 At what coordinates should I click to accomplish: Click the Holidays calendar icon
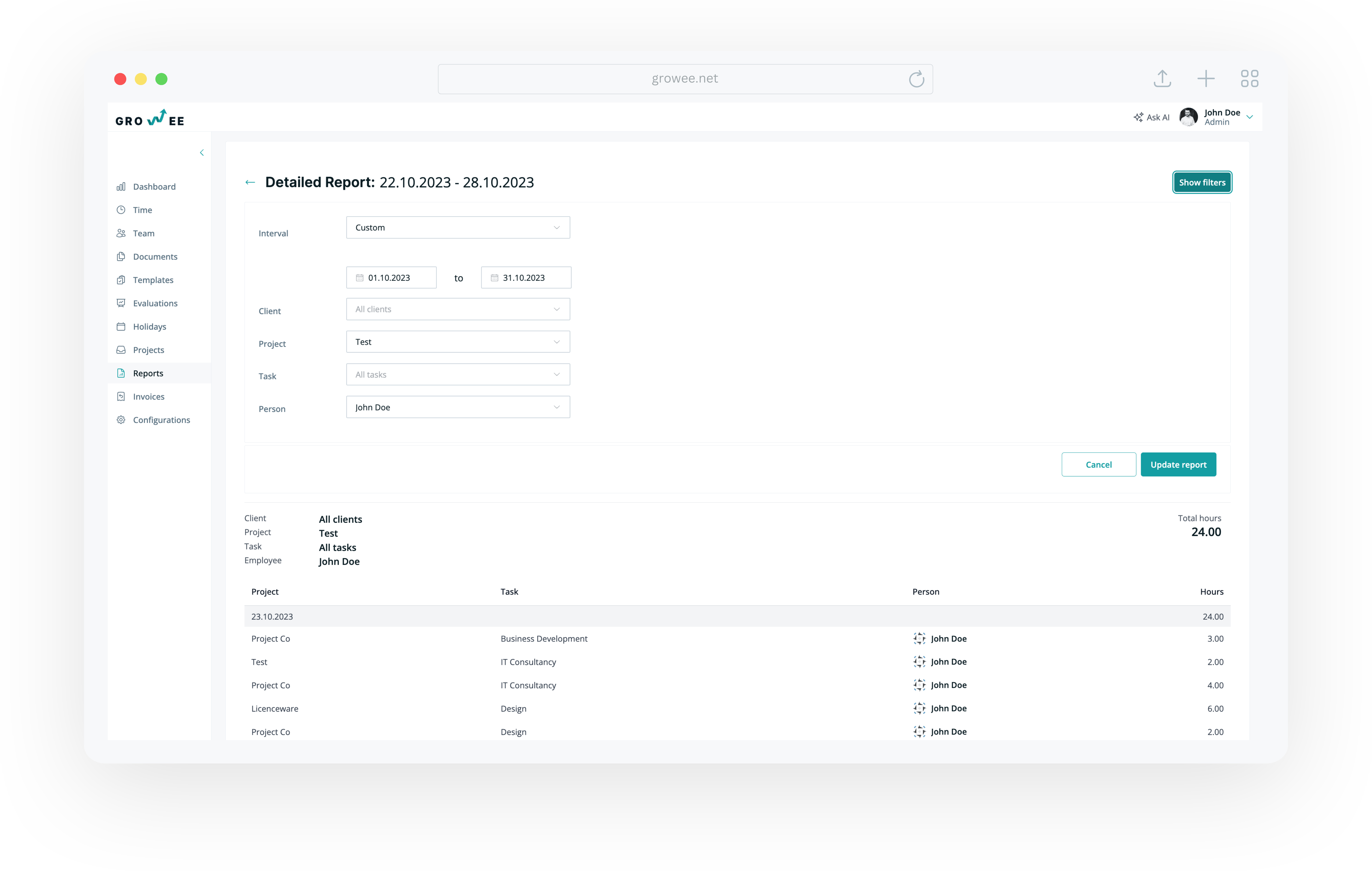point(121,327)
